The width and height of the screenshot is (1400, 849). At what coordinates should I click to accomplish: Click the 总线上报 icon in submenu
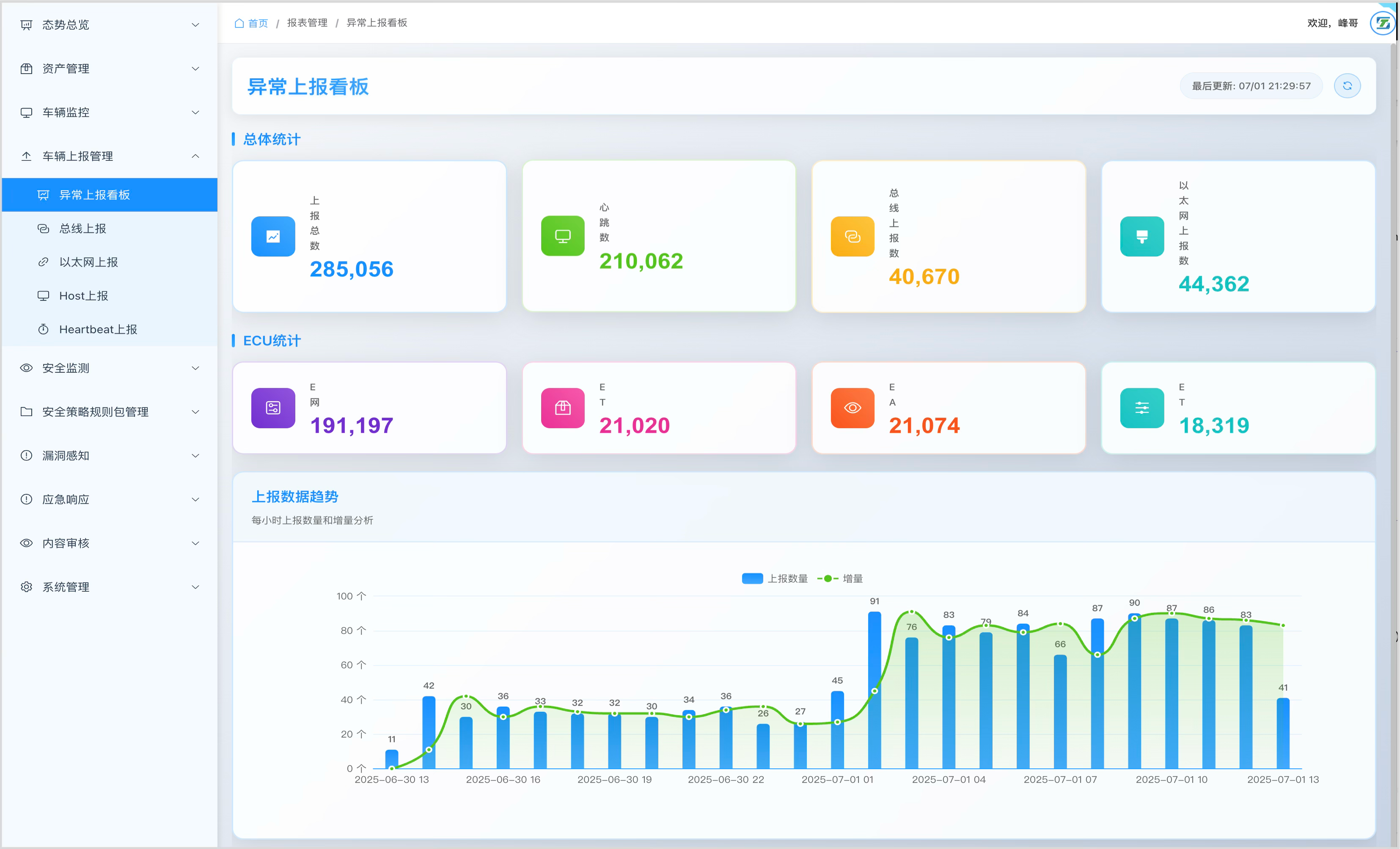click(x=44, y=229)
